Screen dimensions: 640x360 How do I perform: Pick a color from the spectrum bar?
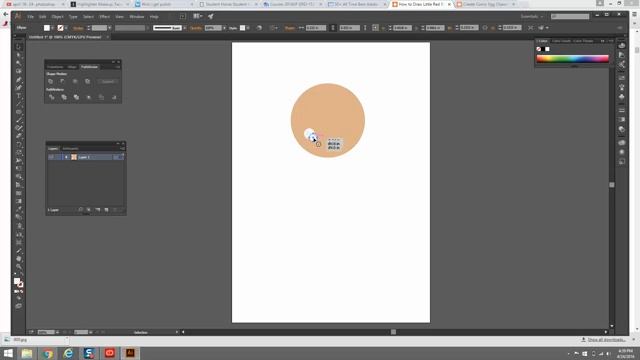pos(572,58)
